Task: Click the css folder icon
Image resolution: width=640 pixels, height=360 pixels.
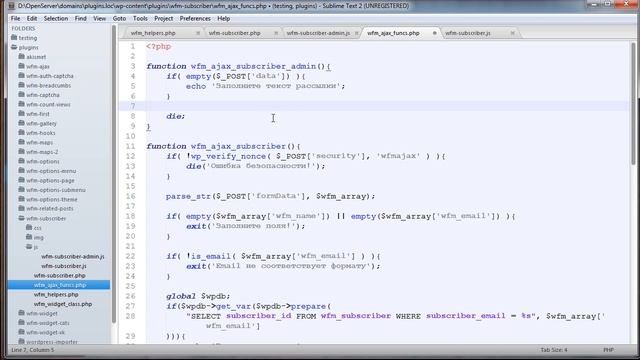Action: [29, 227]
